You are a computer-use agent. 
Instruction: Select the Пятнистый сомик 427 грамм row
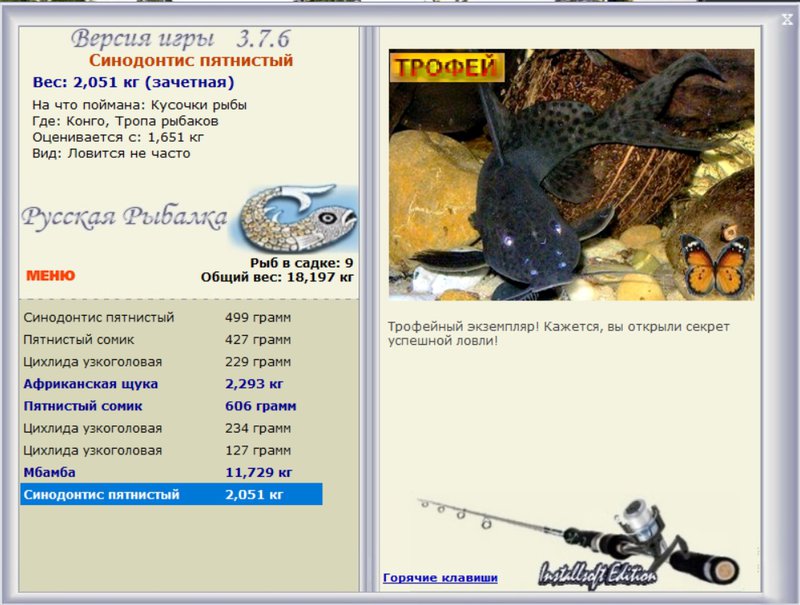(171, 339)
